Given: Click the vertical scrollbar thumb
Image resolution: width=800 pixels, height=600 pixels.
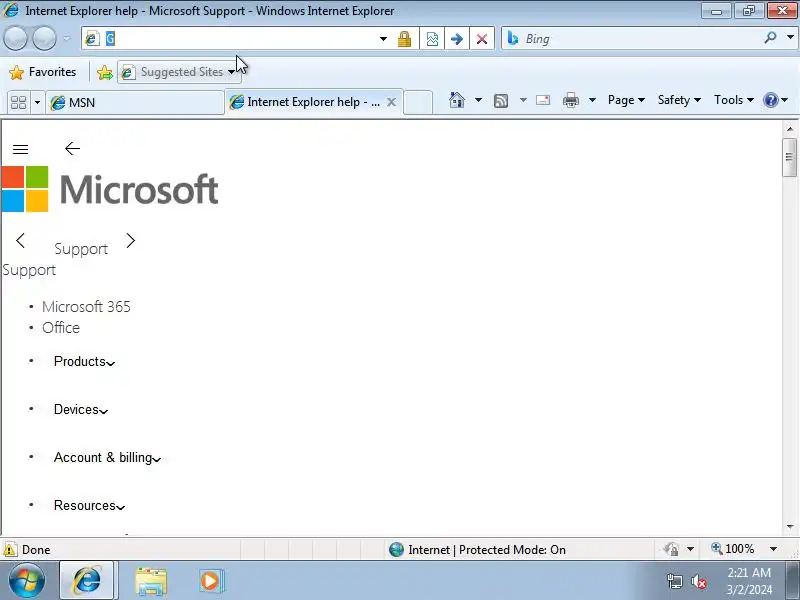Looking at the screenshot, I should click(790, 157).
